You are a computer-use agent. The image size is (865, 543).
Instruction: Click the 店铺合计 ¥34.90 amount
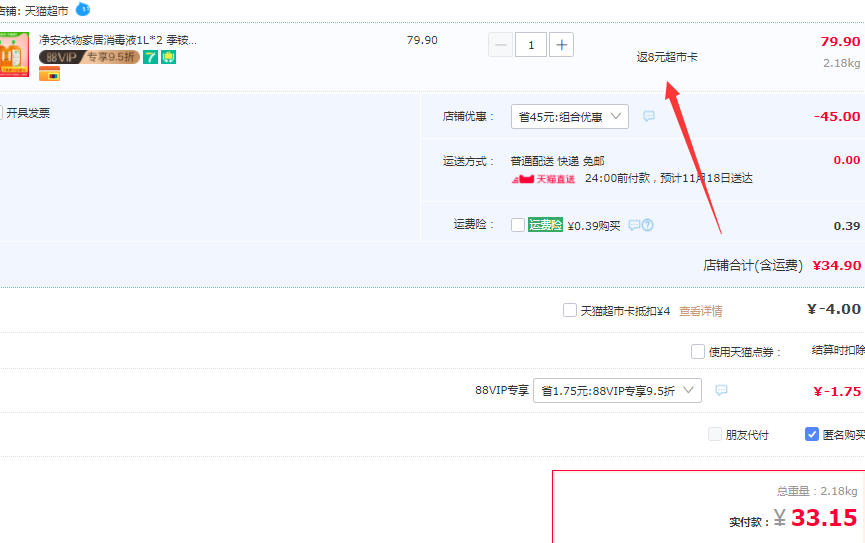[836, 265]
